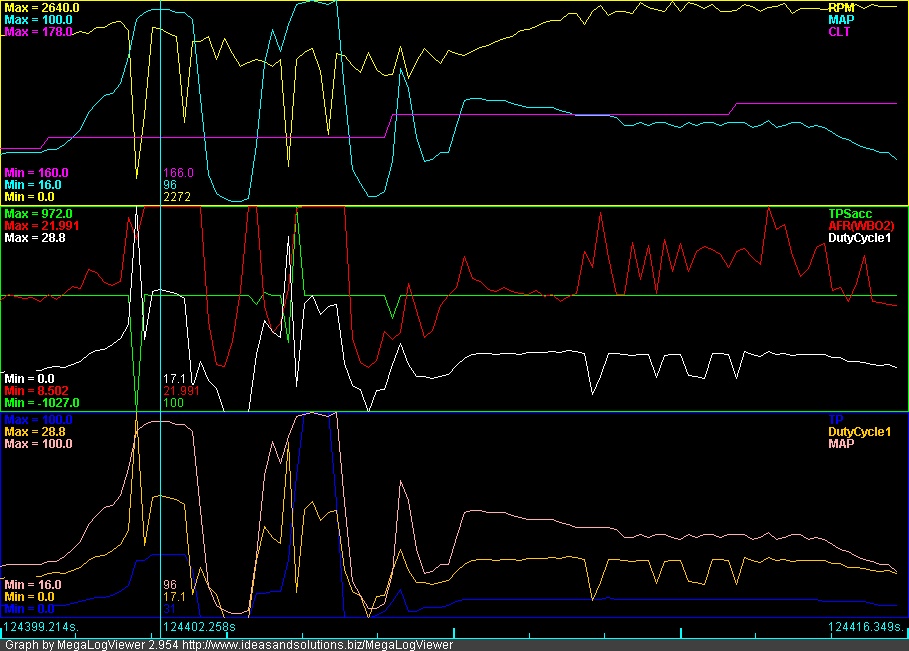Click the 'Max = 2640.0' RPM value
The height and width of the screenshot is (651, 909).
42,8
